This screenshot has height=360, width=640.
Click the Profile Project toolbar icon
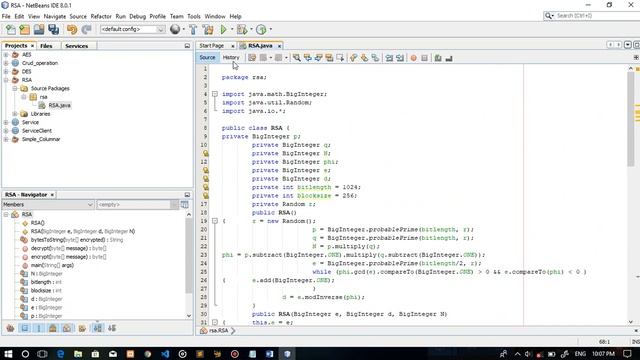coord(261,29)
